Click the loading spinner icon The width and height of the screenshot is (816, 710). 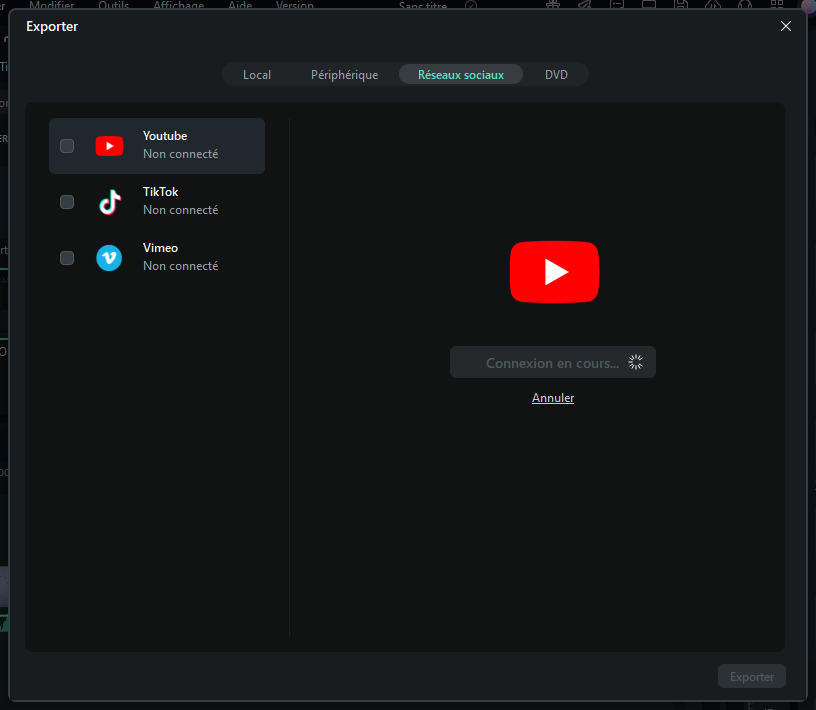(x=635, y=362)
